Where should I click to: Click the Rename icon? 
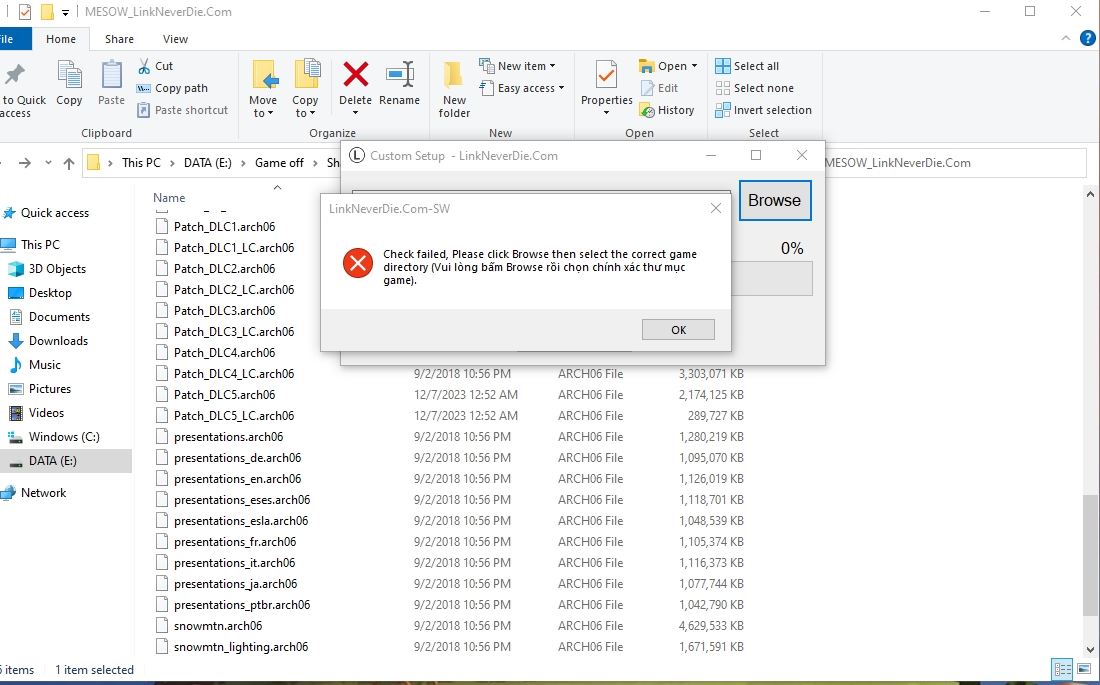(x=399, y=74)
